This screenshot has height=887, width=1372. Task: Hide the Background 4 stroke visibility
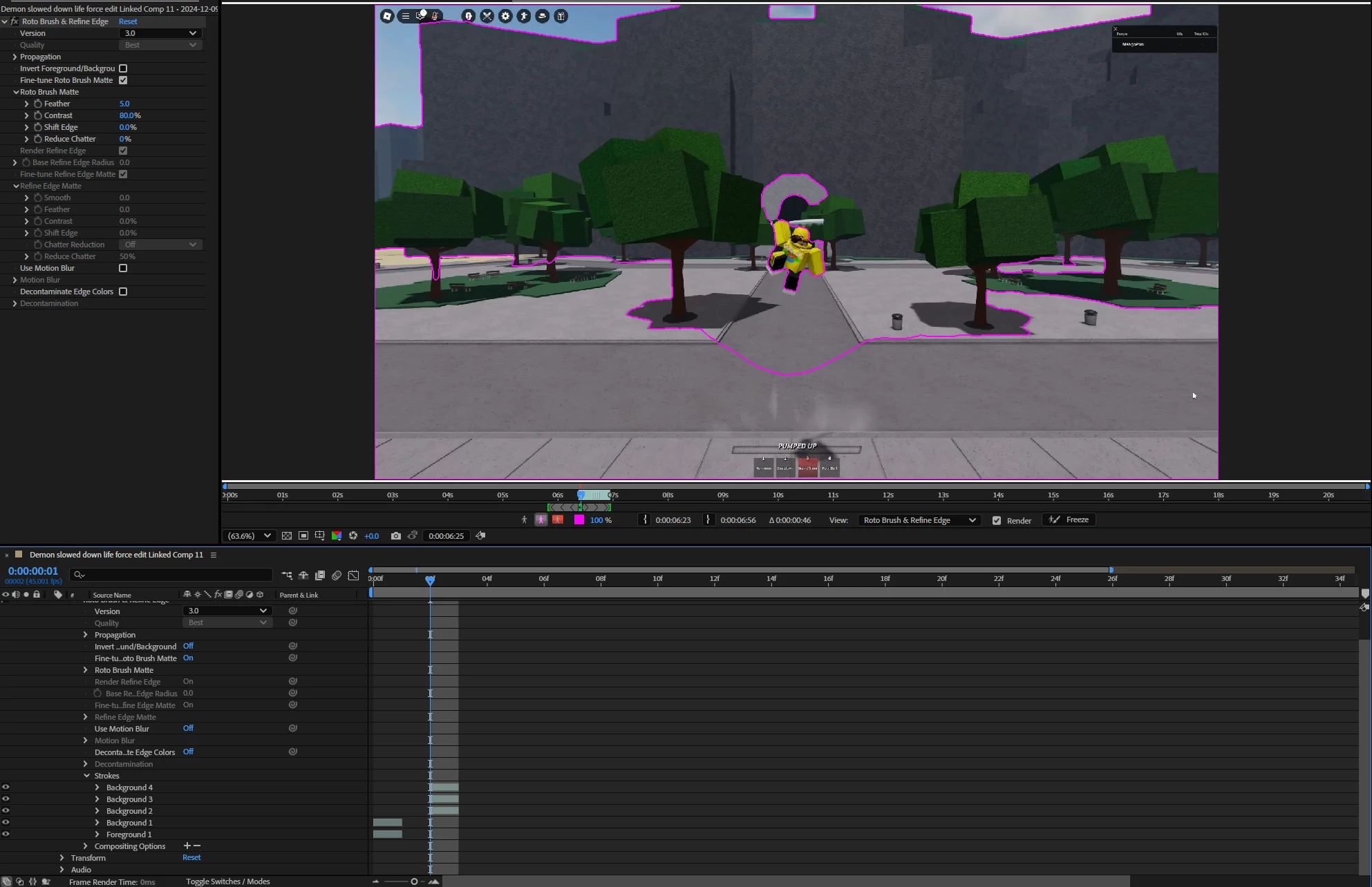[6, 787]
